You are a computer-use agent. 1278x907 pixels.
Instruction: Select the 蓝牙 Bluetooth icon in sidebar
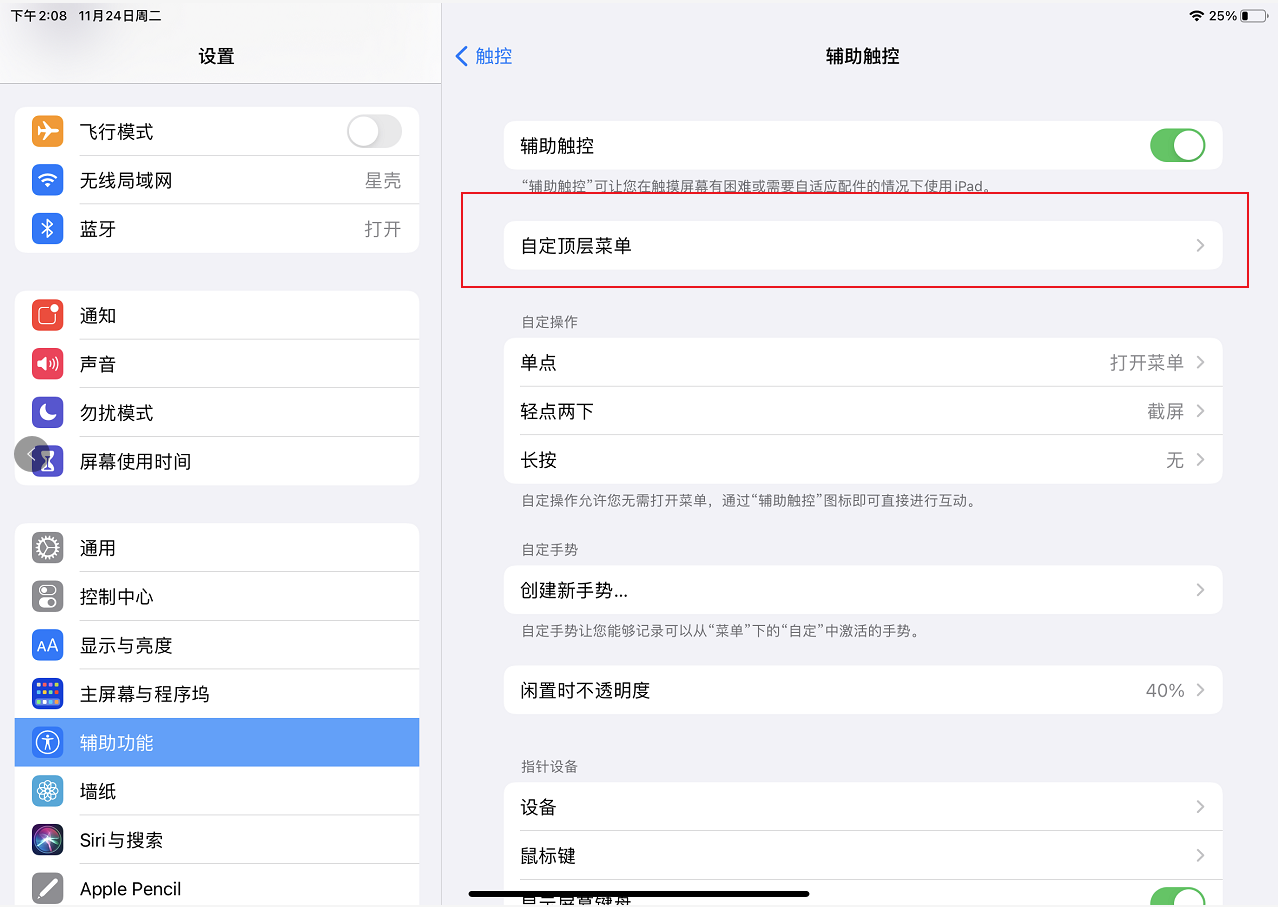click(47, 229)
